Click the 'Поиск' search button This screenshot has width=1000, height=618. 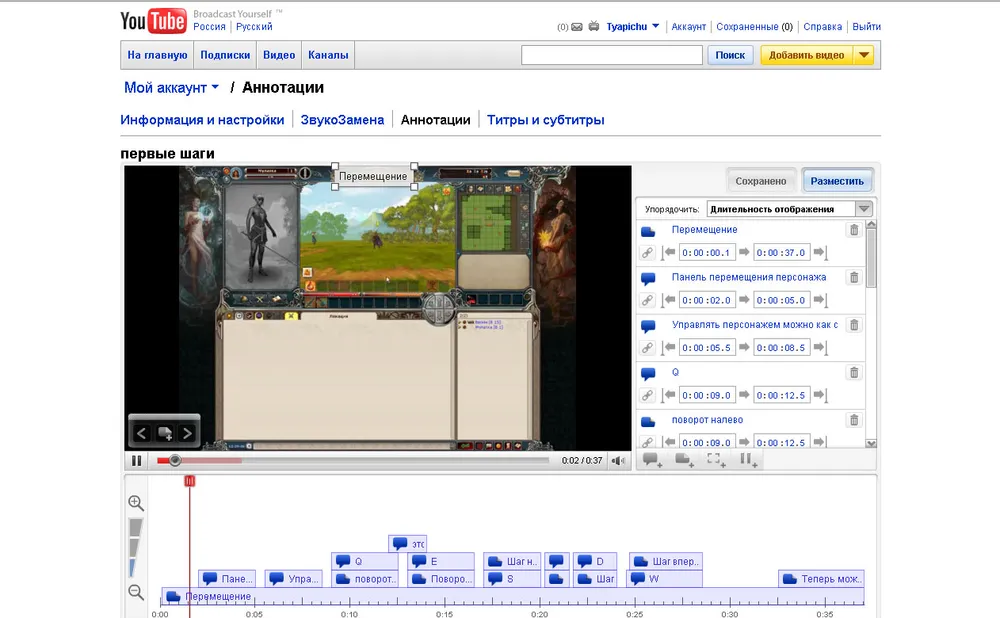point(730,55)
